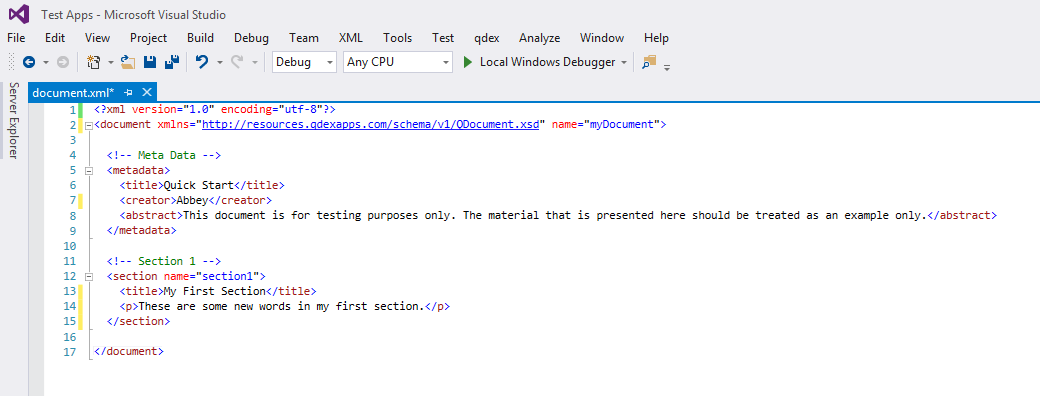Save document.xml with the Save icon
Screen dimensions: 1040x396
150,62
